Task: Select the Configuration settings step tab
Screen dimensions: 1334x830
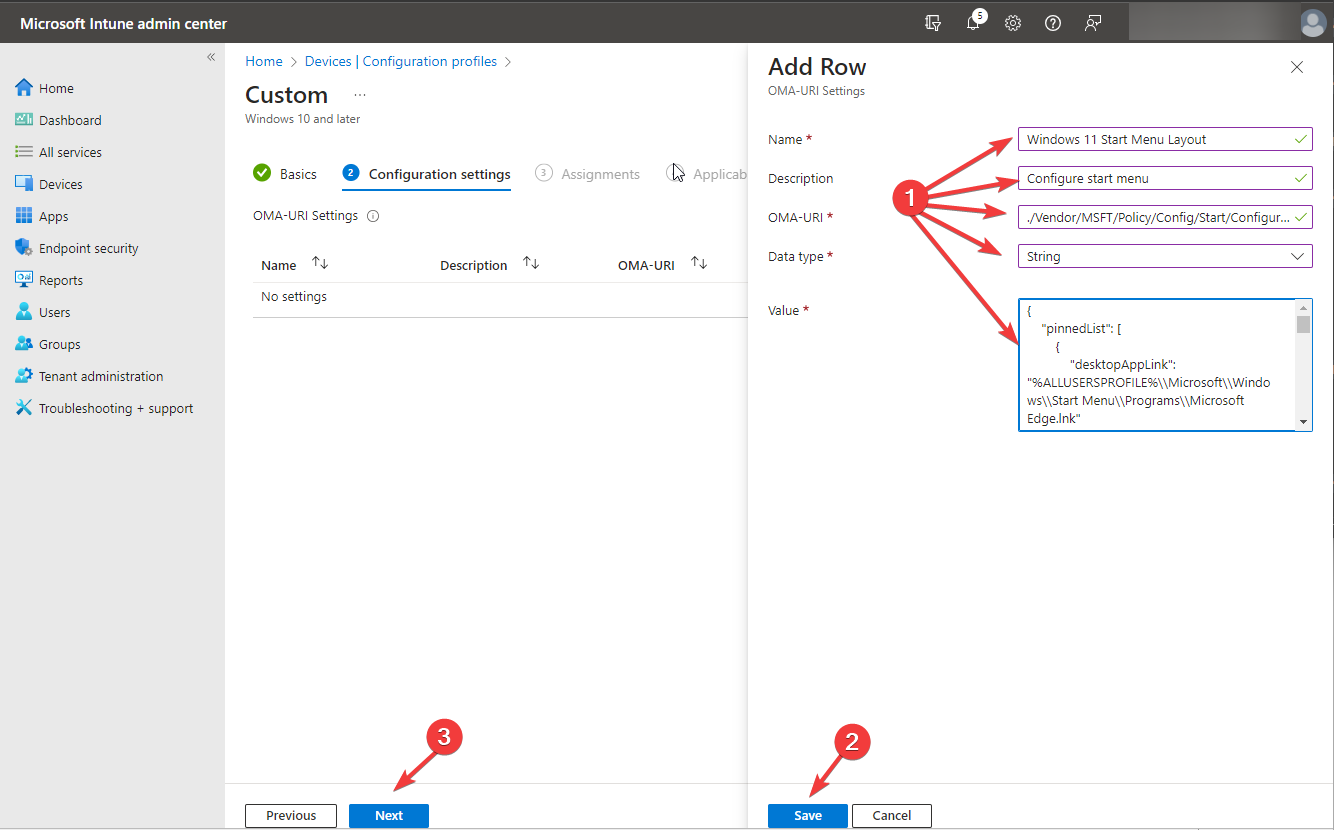Action: coord(427,173)
